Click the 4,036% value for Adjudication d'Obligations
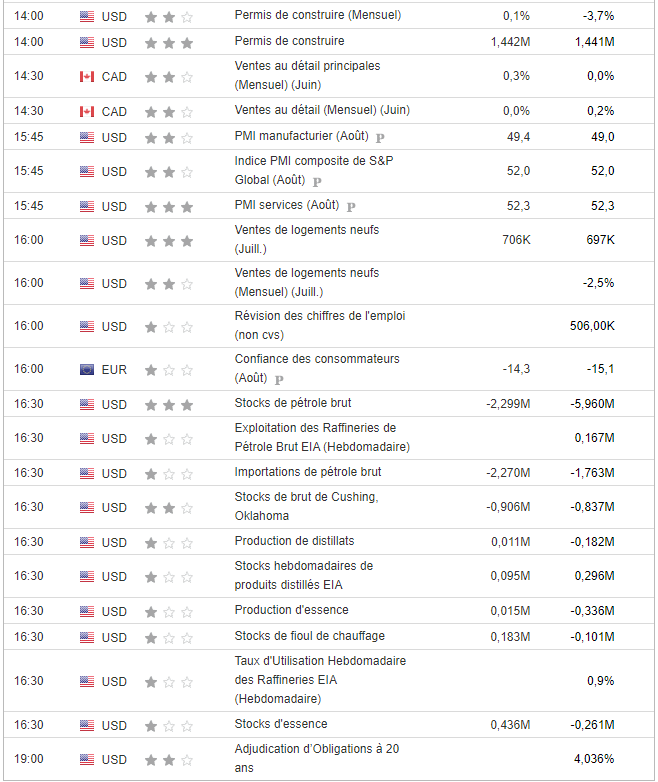 [x=597, y=759]
